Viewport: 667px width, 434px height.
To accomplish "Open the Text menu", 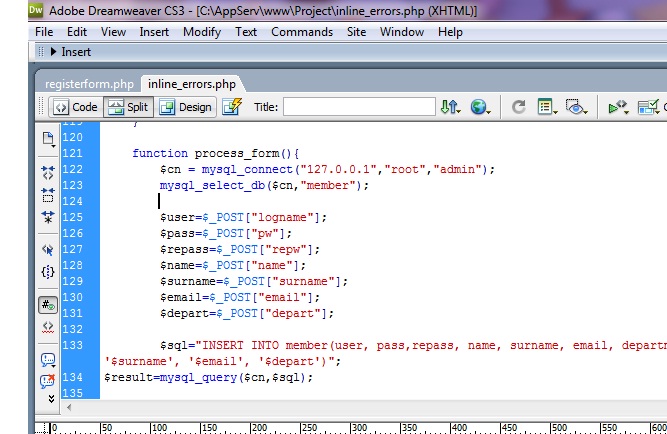I will click(246, 32).
